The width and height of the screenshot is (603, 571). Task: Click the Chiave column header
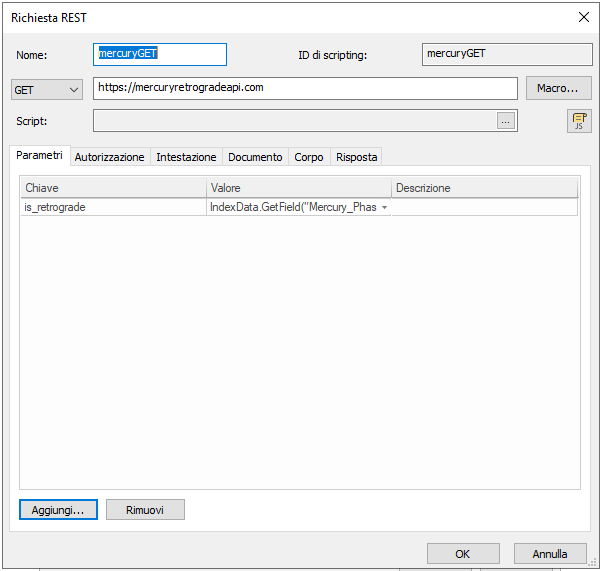coord(113,188)
